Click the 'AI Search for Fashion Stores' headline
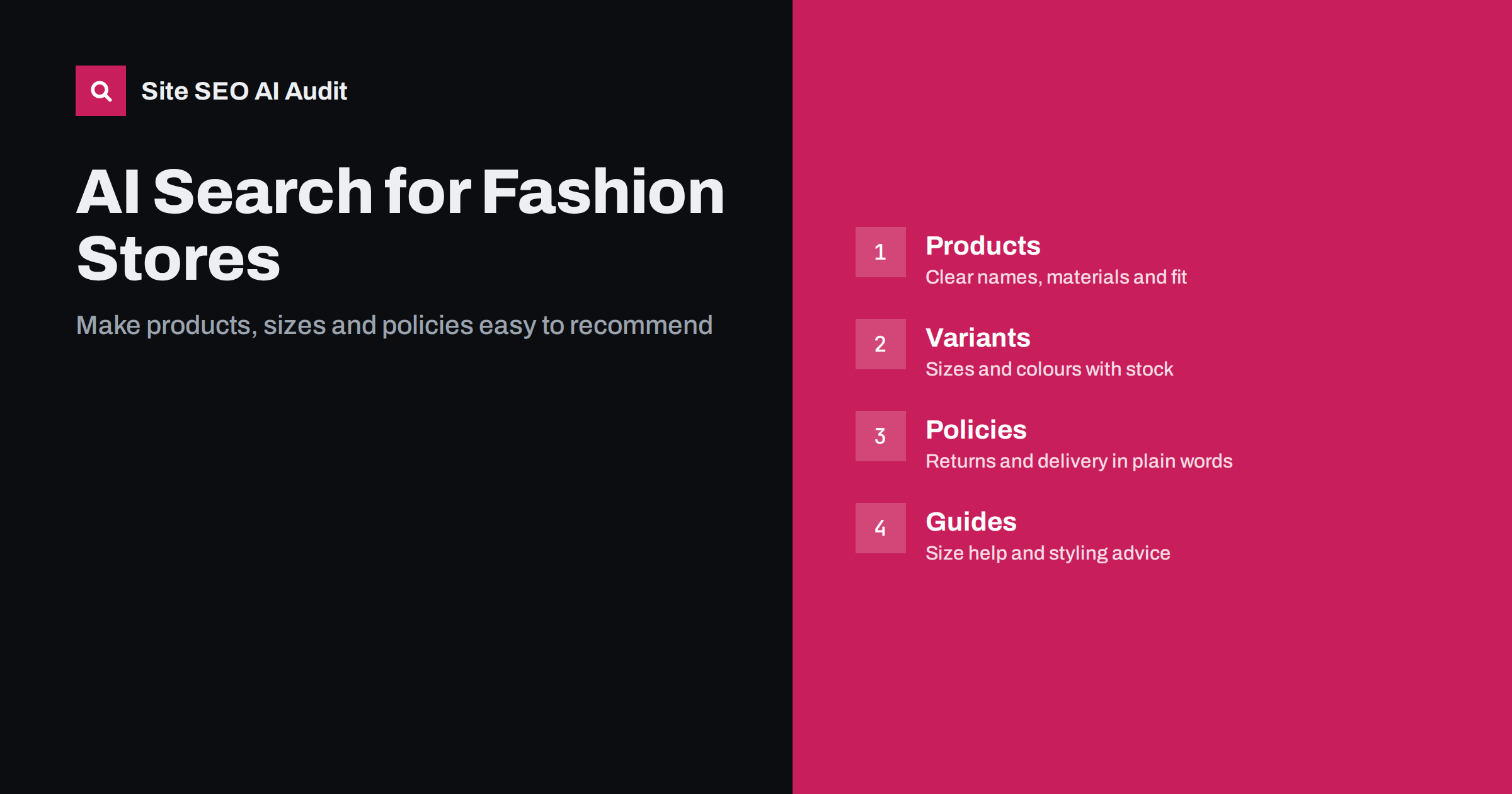Image resolution: width=1512 pixels, height=794 pixels. click(400, 224)
